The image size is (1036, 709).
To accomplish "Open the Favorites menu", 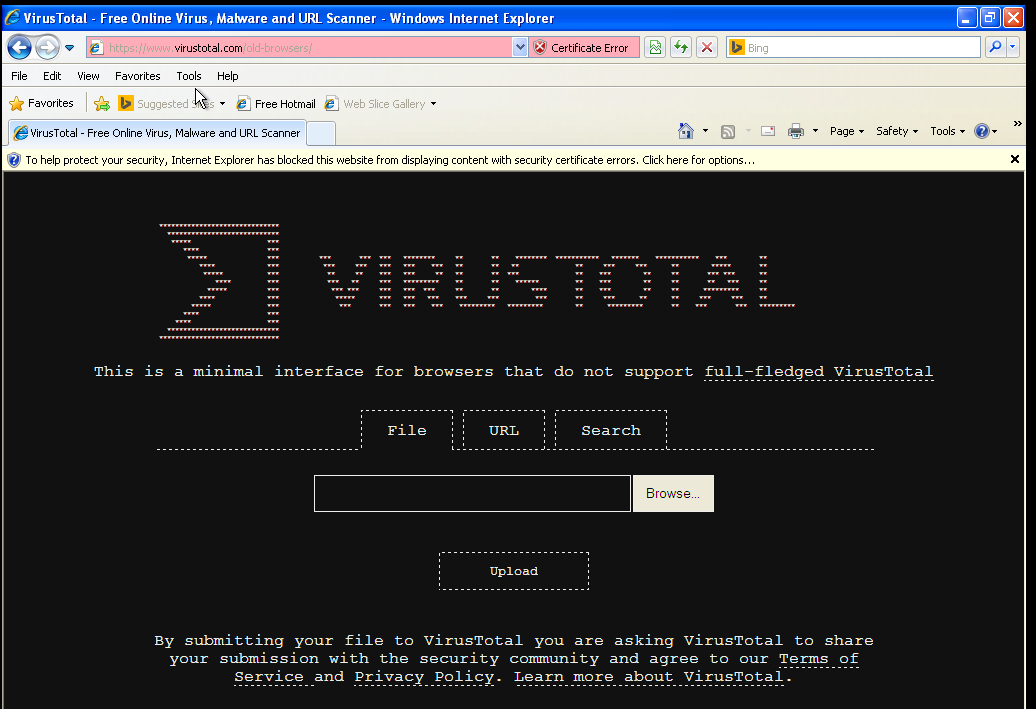I will (x=137, y=76).
